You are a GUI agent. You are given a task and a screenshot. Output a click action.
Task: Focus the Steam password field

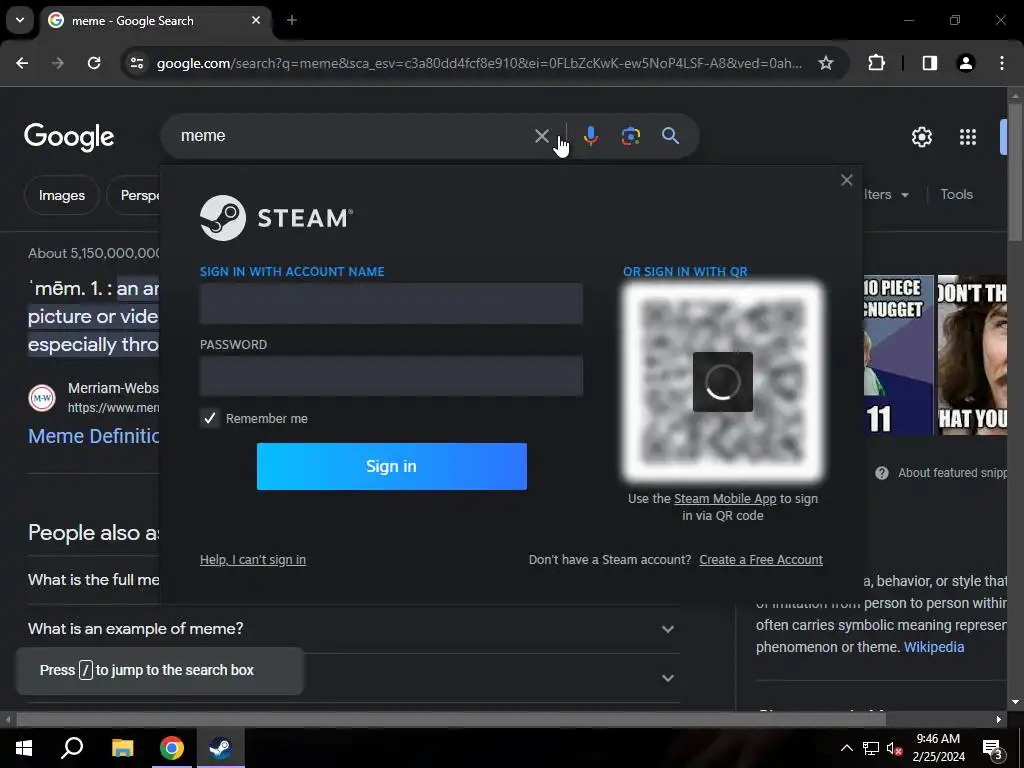(x=391, y=376)
